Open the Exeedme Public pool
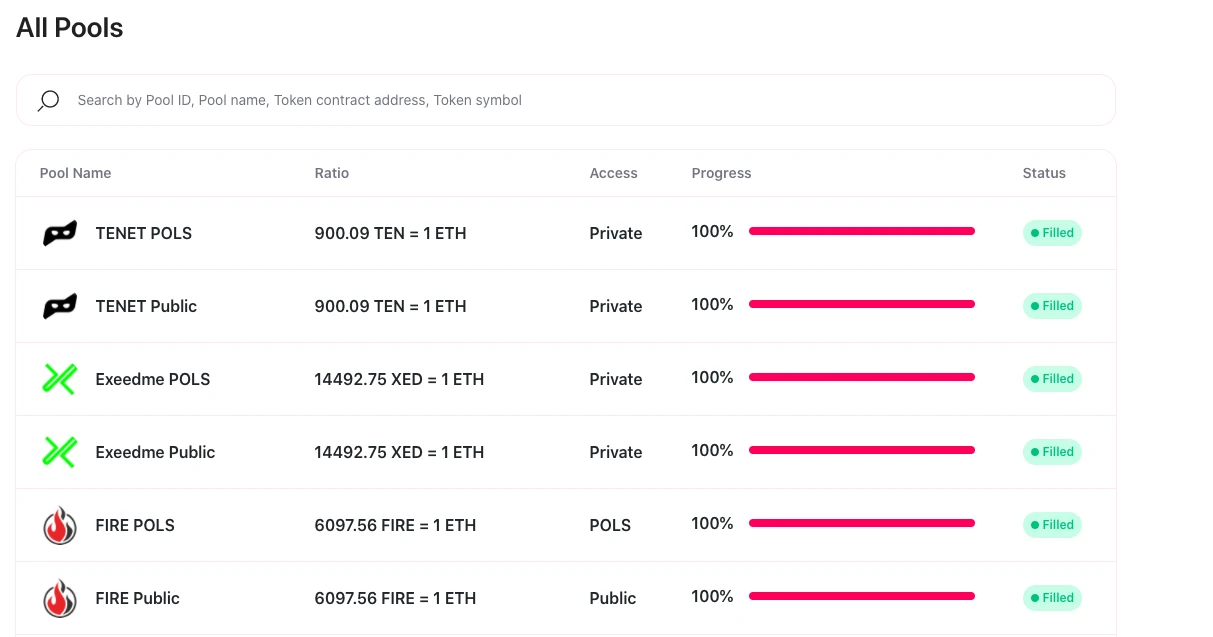This screenshot has height=637, width=1213. click(155, 452)
